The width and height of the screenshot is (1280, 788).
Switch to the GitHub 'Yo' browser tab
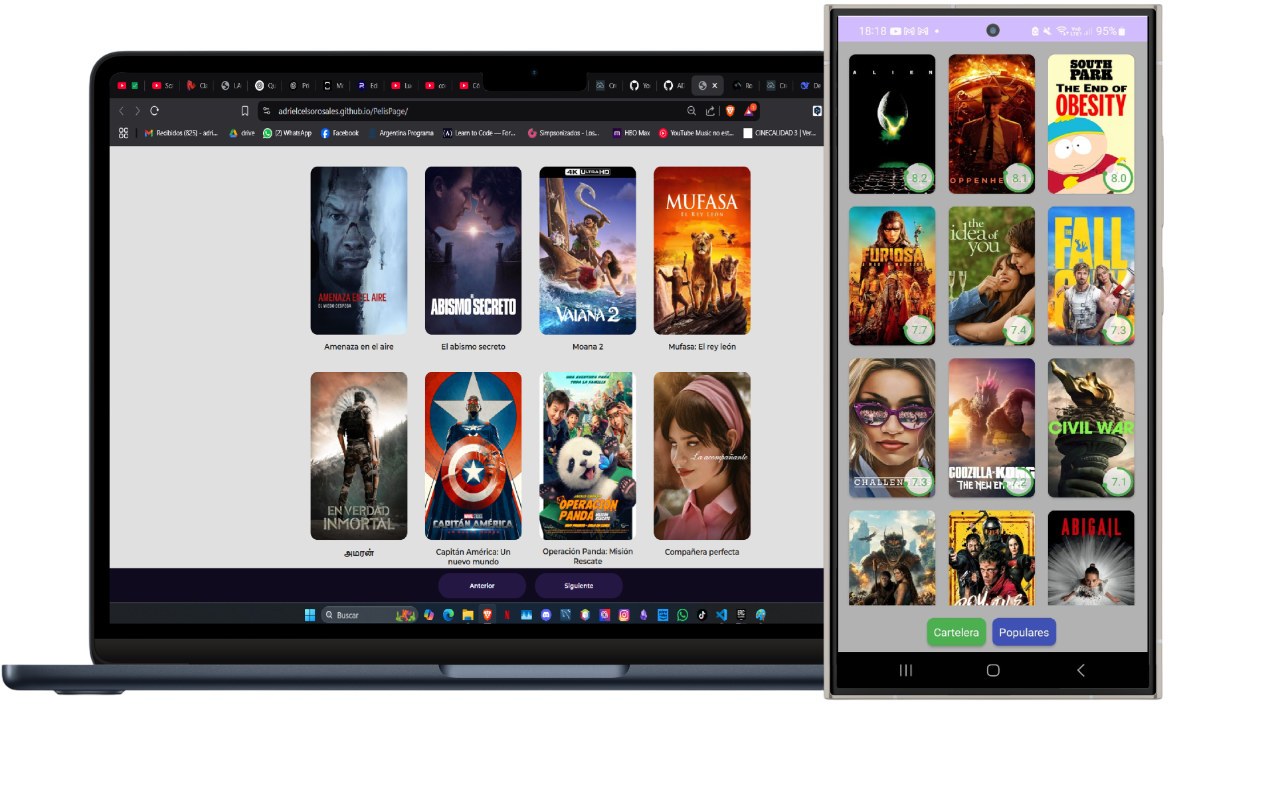point(639,86)
